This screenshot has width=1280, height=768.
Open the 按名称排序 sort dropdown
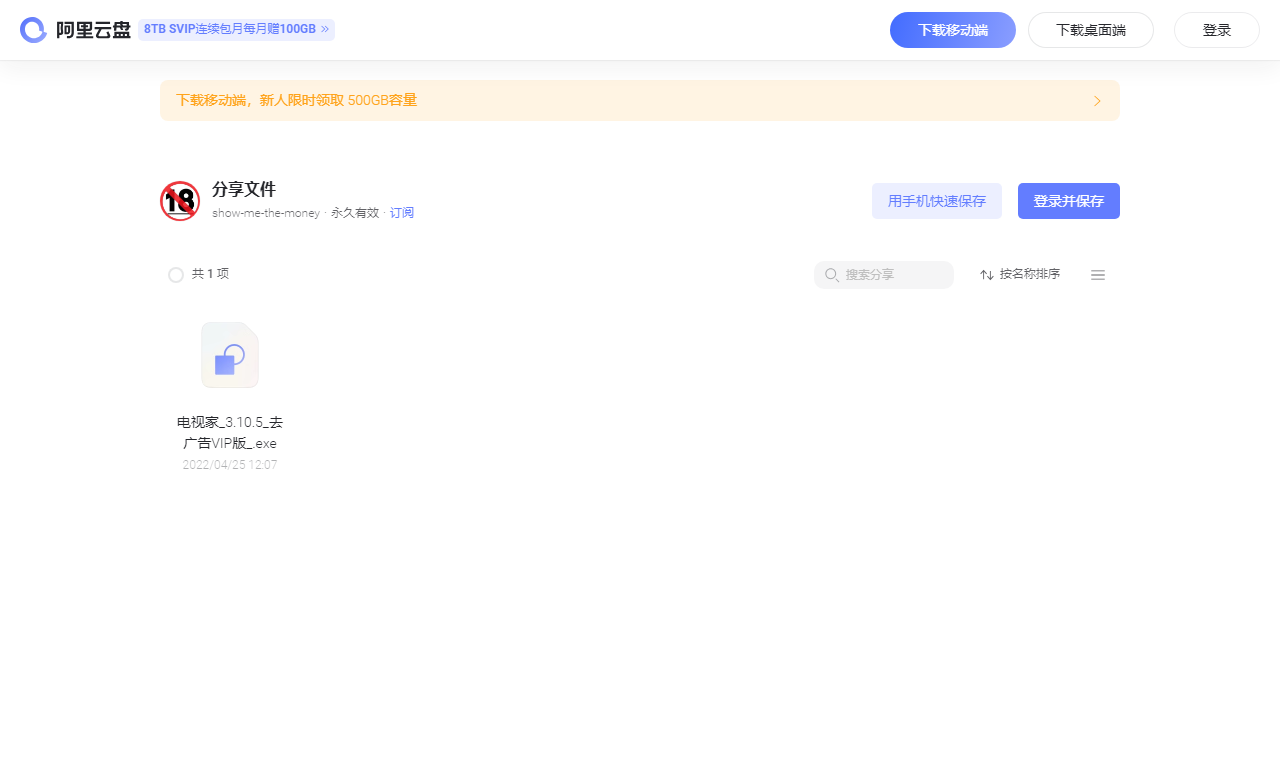tap(1020, 275)
